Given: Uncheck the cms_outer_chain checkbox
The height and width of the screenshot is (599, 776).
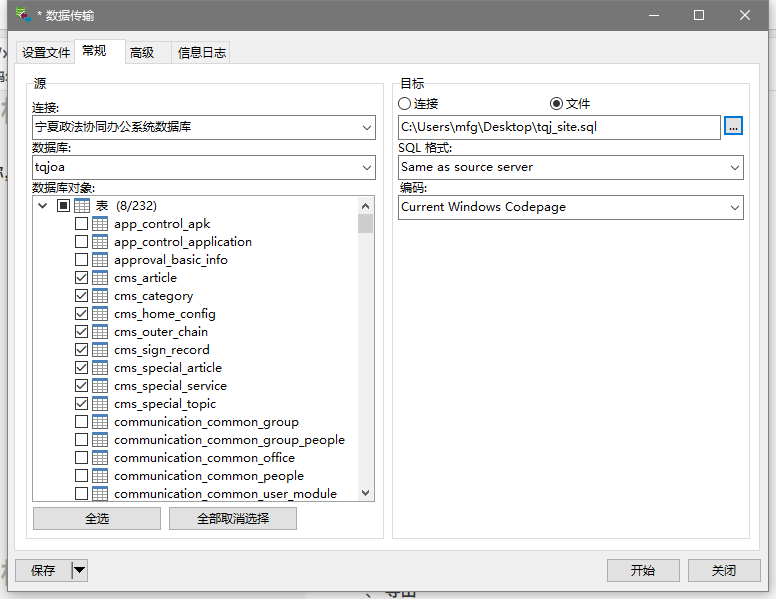Looking at the screenshot, I should [82, 332].
